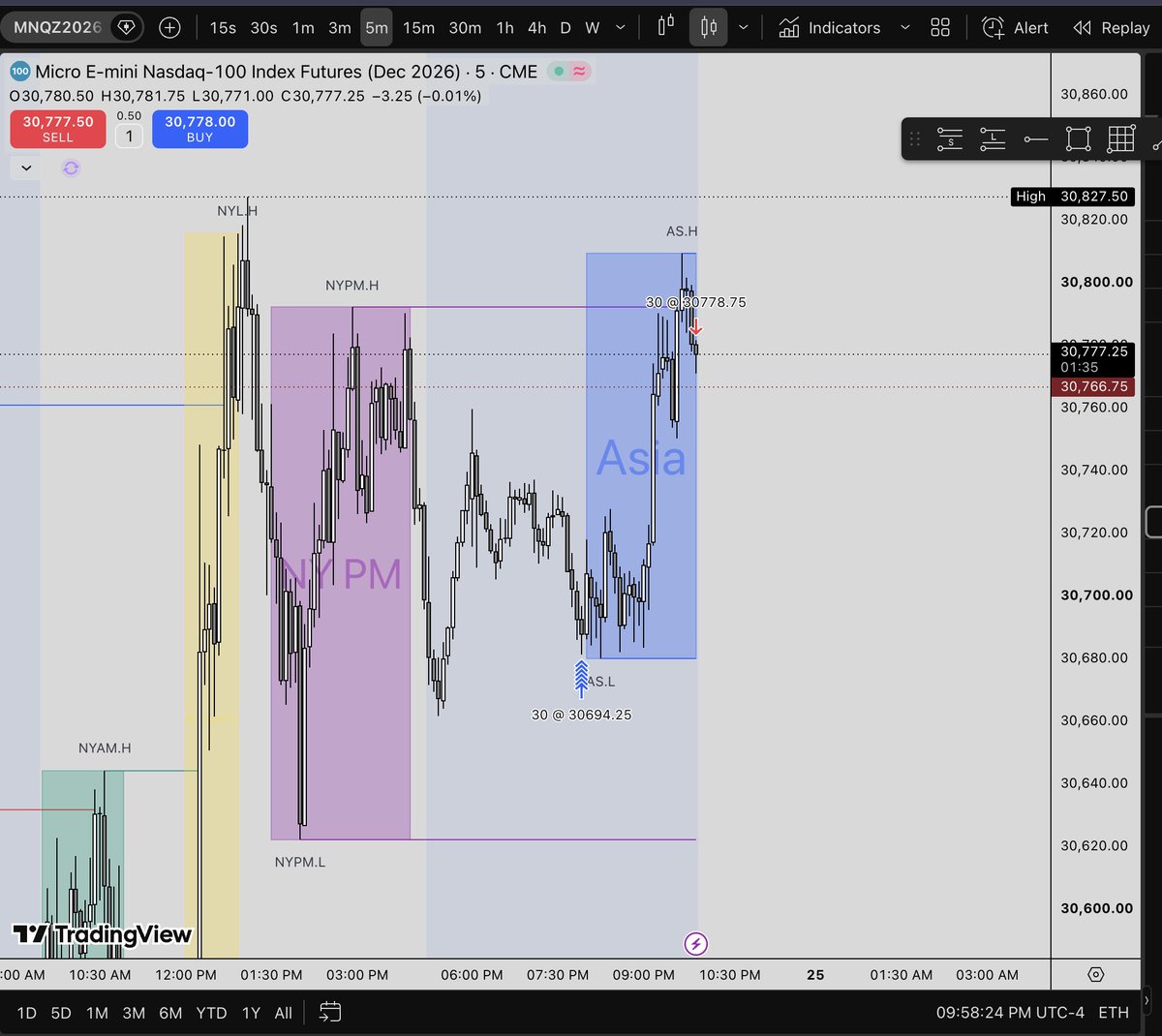Select the 4h chart interval
Viewport: 1162px width, 1036px height.
coord(536,28)
